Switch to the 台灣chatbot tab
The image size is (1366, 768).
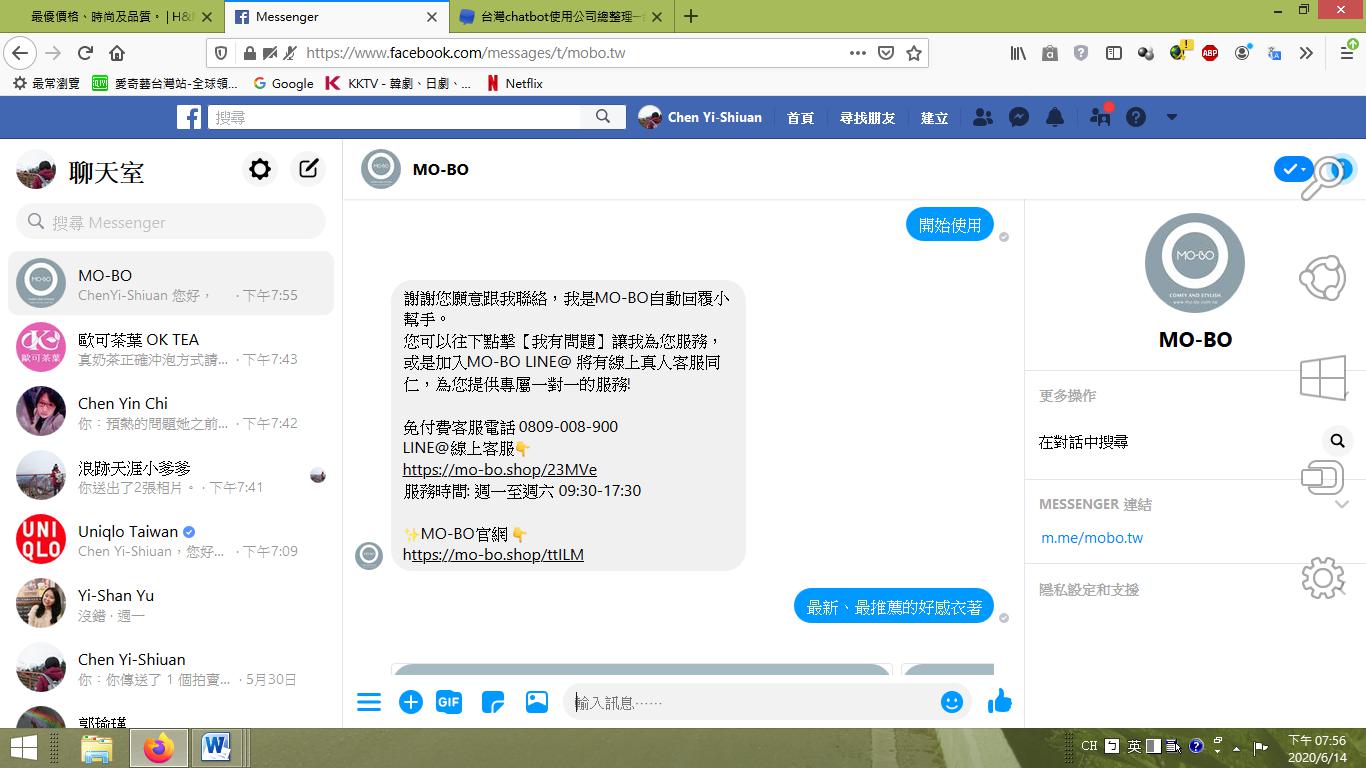click(x=560, y=16)
